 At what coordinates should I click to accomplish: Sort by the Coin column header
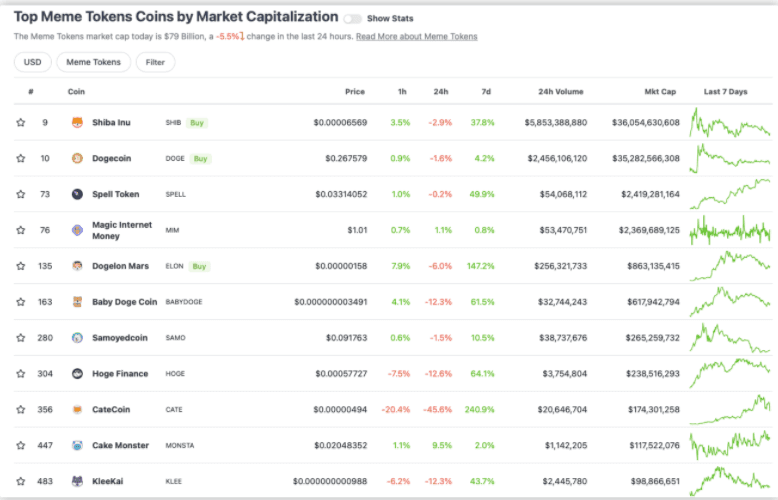(x=76, y=92)
